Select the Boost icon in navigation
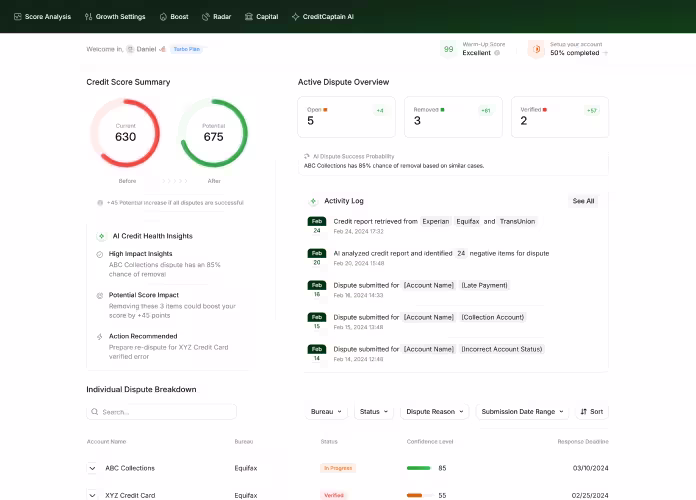The image size is (696, 500). [x=164, y=17]
